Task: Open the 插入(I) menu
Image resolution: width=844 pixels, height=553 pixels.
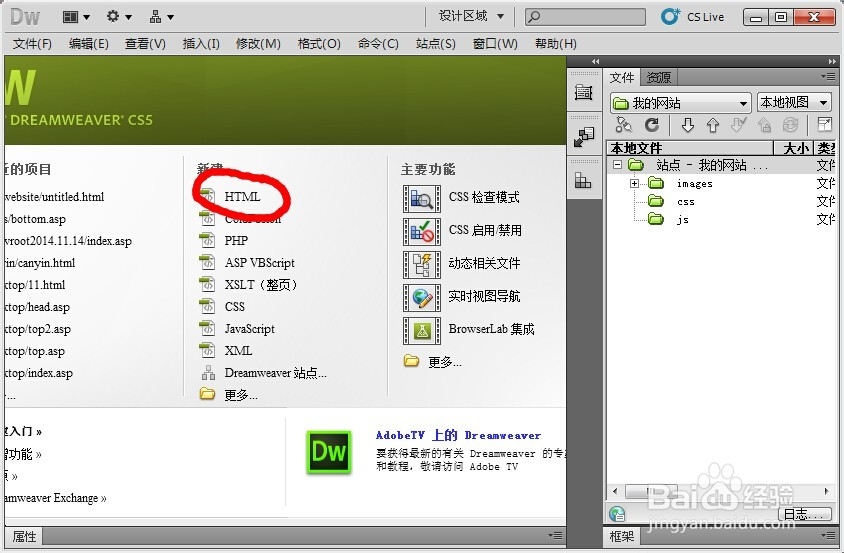Action: pos(201,44)
